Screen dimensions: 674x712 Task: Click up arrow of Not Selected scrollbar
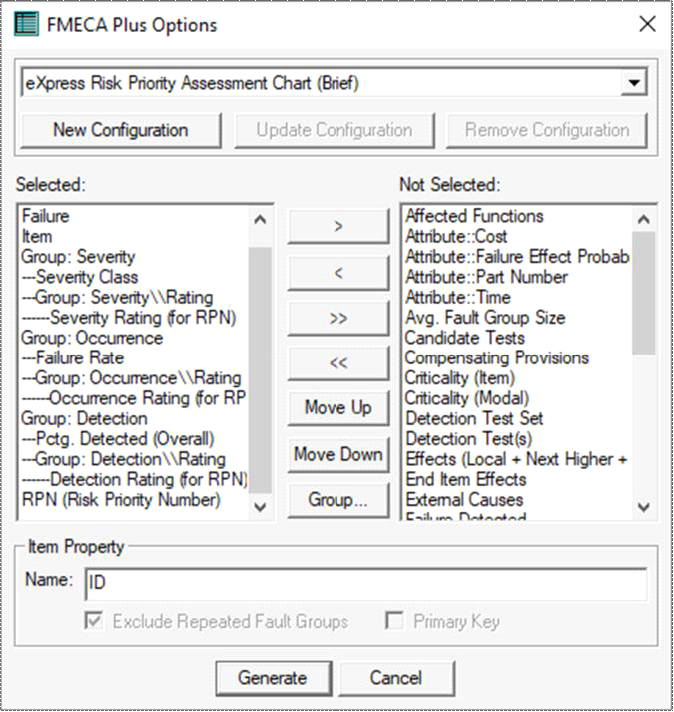pos(644,220)
